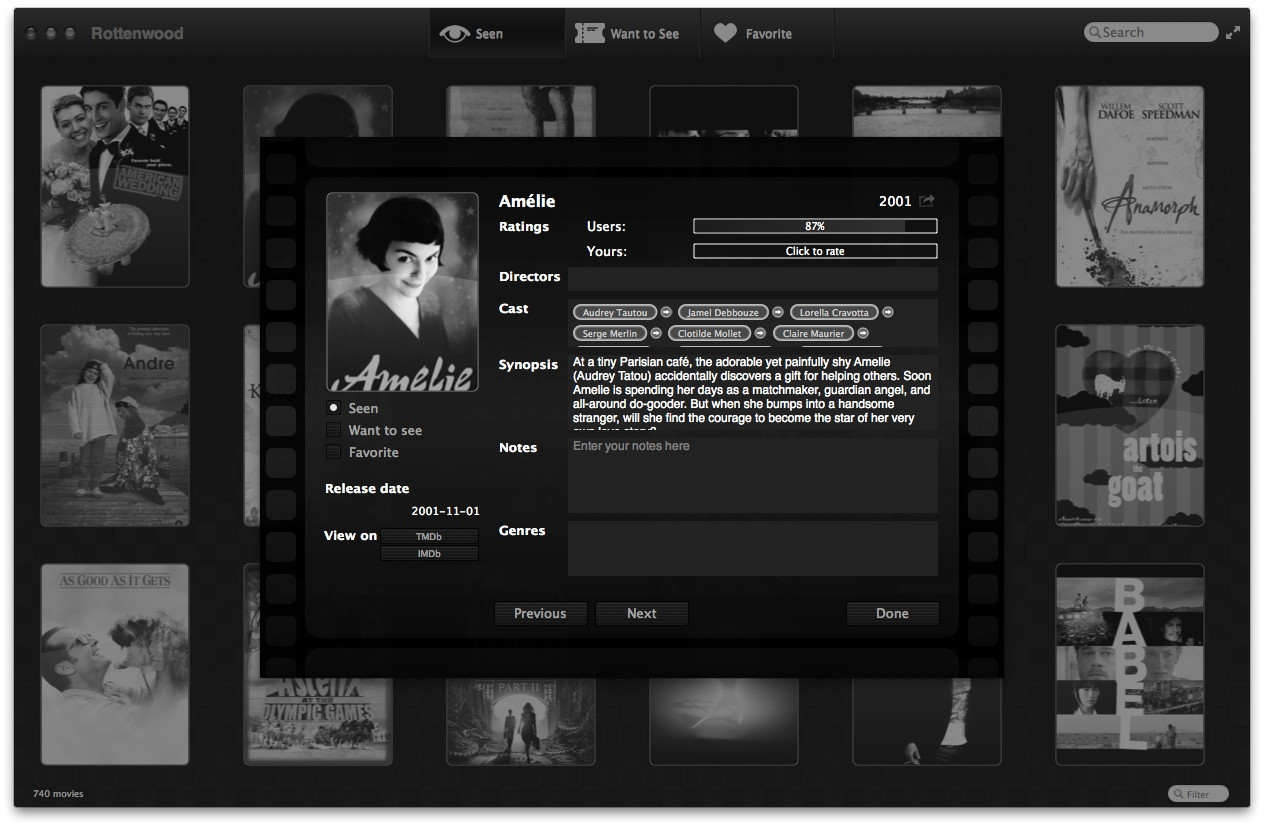The width and height of the screenshot is (1264, 827).
Task: Select the Claire Maurier cast tag
Action: tap(813, 334)
